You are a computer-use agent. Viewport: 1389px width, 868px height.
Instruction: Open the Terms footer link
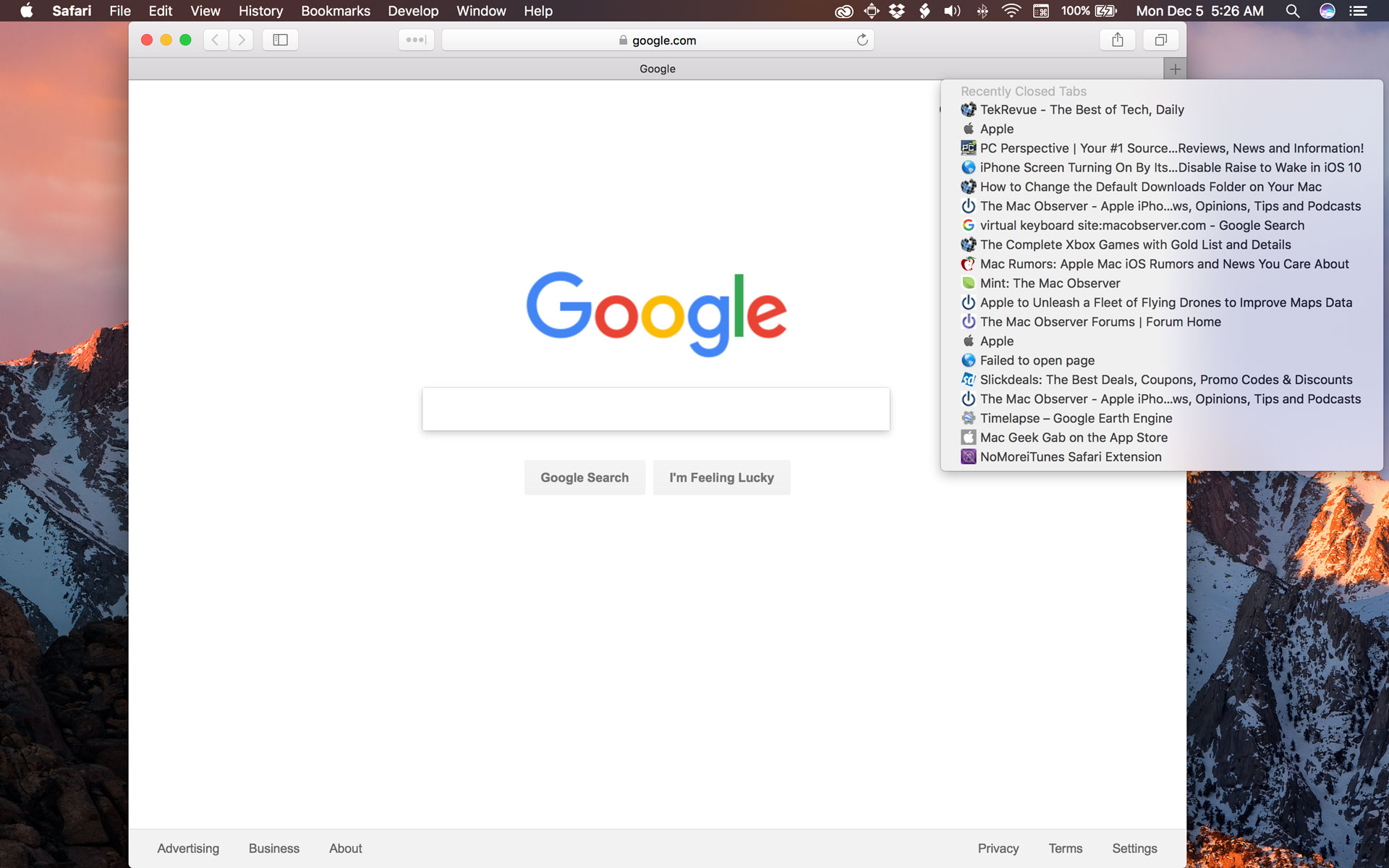(x=1066, y=848)
